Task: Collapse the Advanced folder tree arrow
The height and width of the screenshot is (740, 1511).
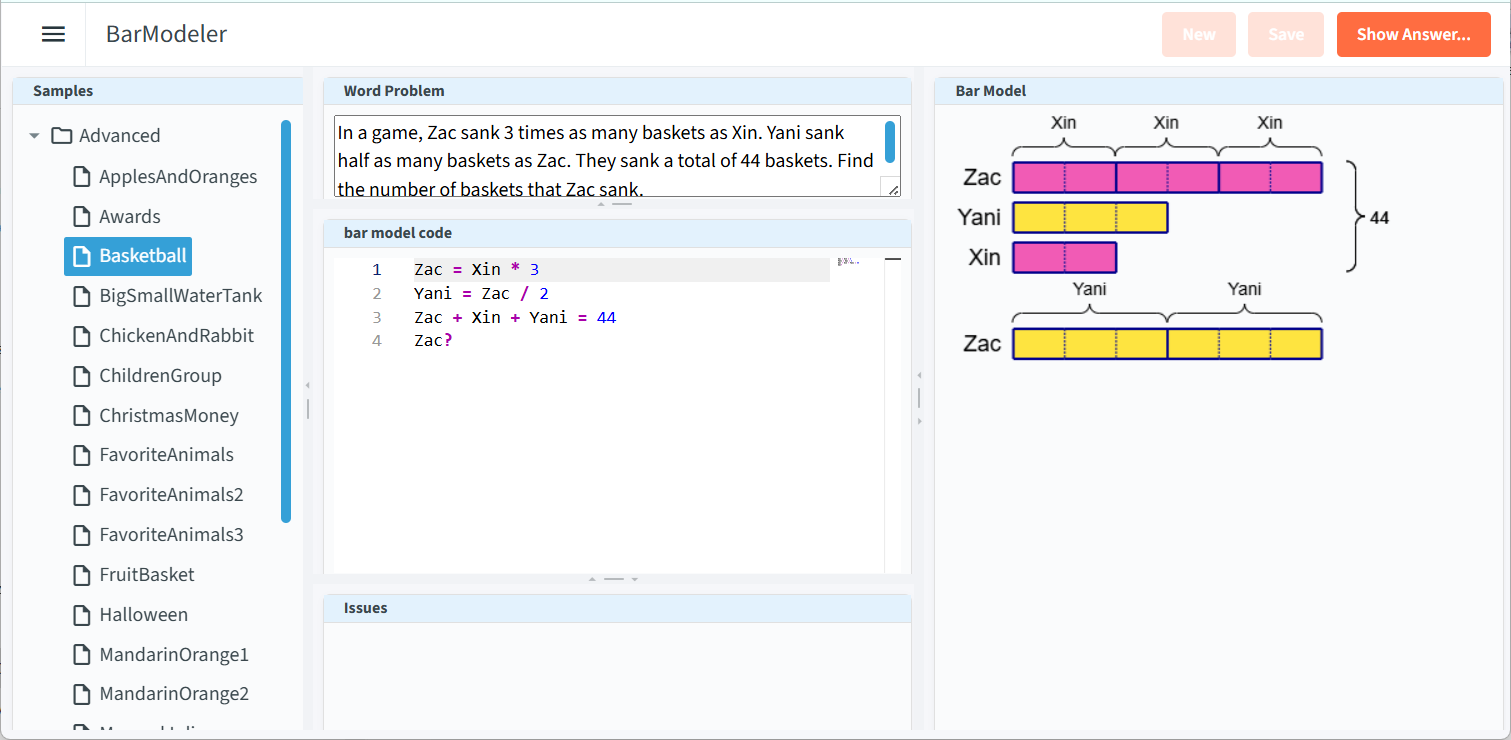Action: 35,136
